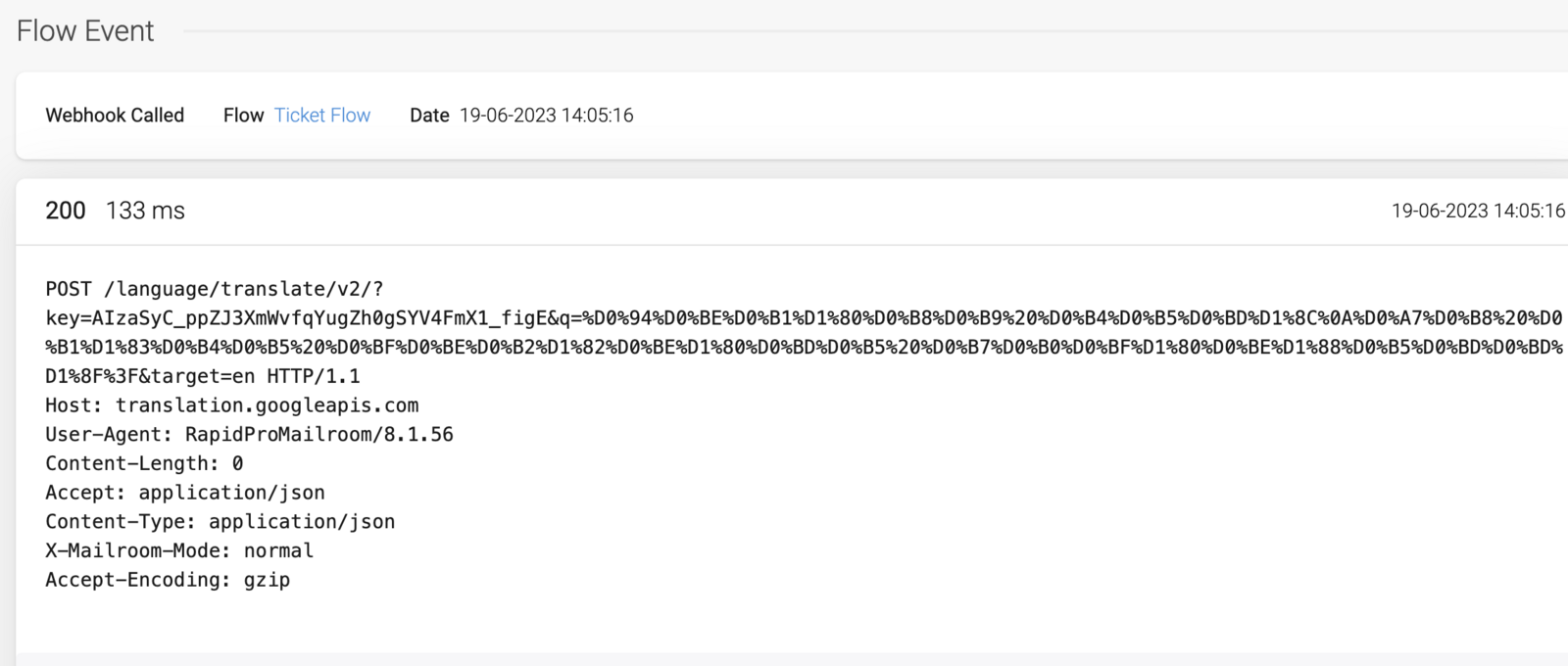This screenshot has height=666, width=1568.
Task: Click the Host: translation.googleapis.com header
Action: [x=231, y=405]
